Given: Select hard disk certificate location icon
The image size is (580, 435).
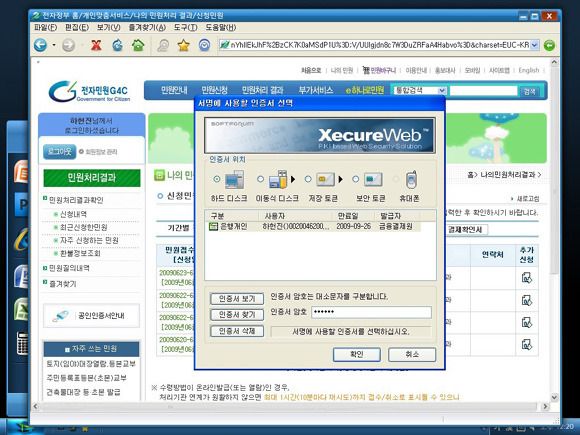Looking at the screenshot, I should [235, 180].
